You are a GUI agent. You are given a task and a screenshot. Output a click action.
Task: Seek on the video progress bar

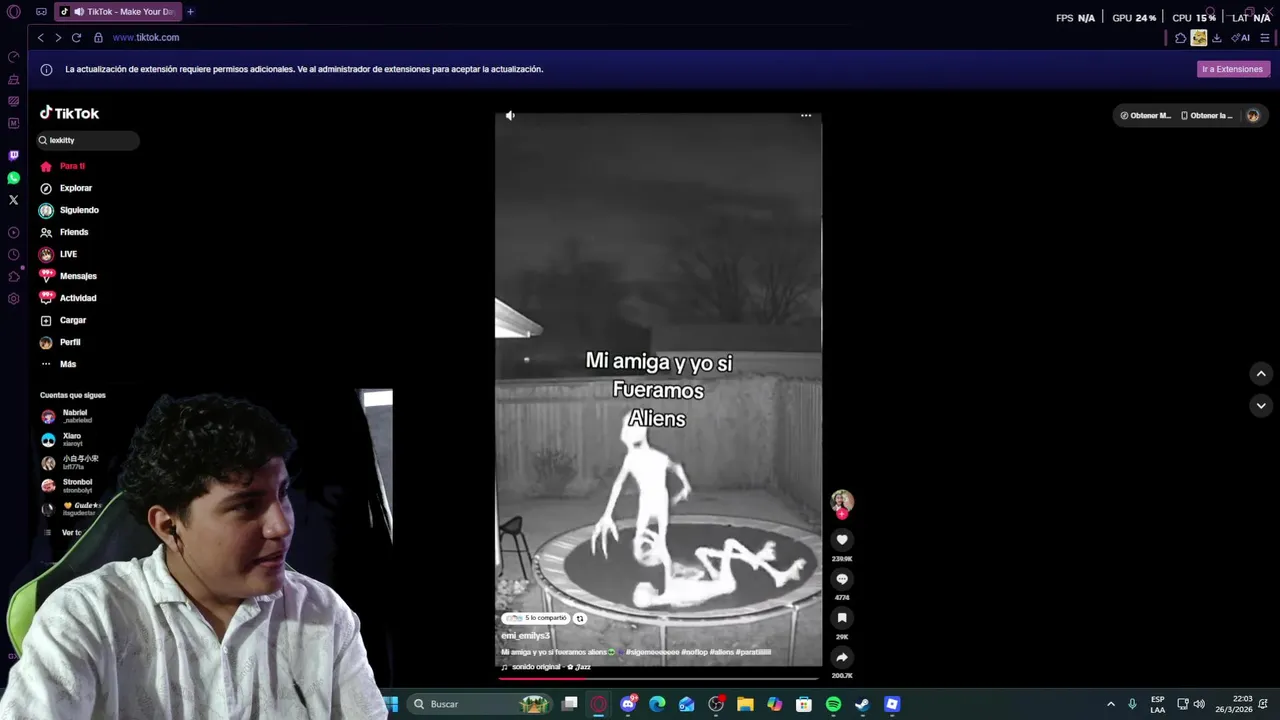coord(658,677)
